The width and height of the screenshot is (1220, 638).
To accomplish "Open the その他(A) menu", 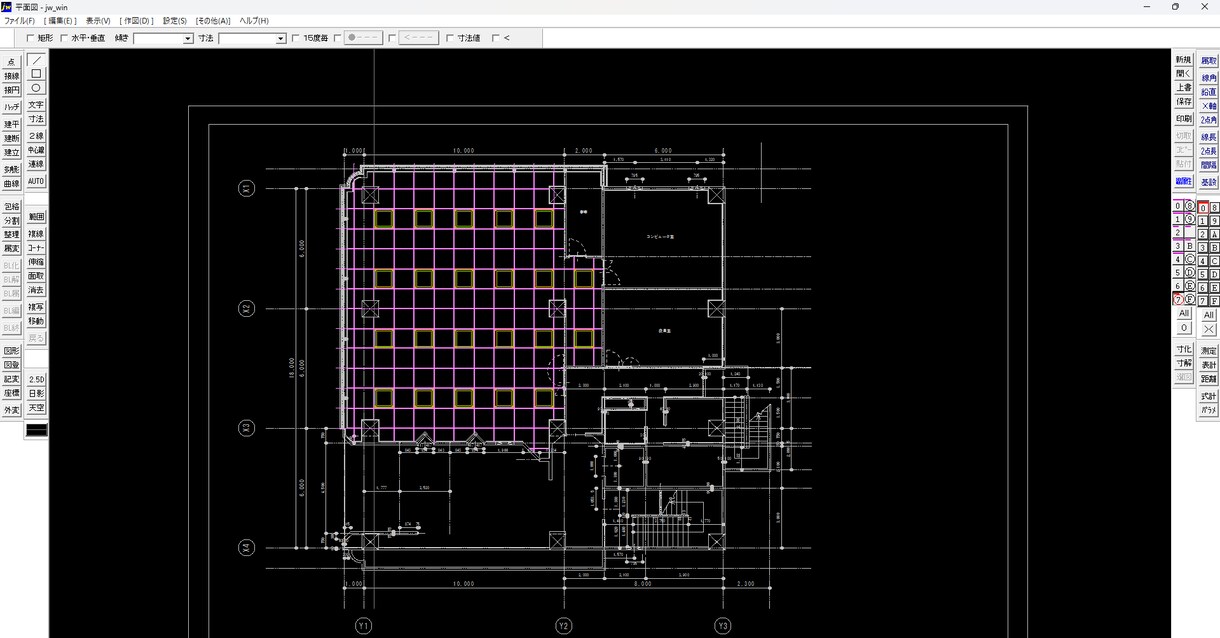I will pyautogui.click(x=212, y=20).
